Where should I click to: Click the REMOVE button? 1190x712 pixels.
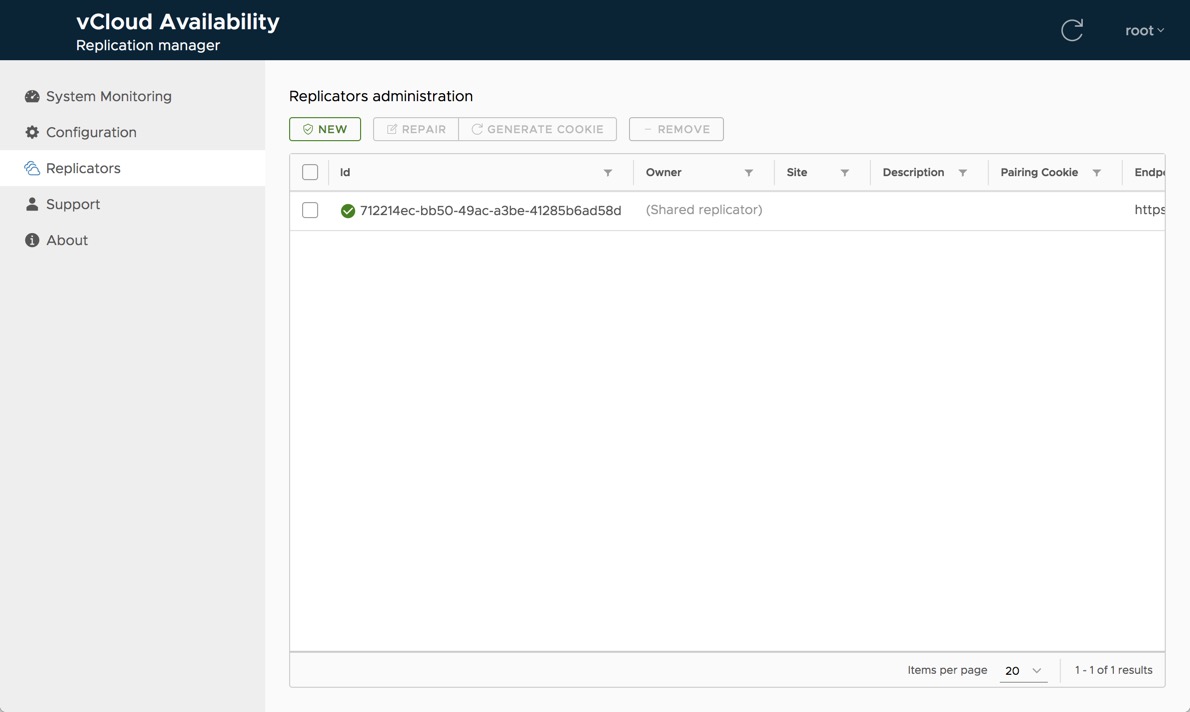point(676,129)
